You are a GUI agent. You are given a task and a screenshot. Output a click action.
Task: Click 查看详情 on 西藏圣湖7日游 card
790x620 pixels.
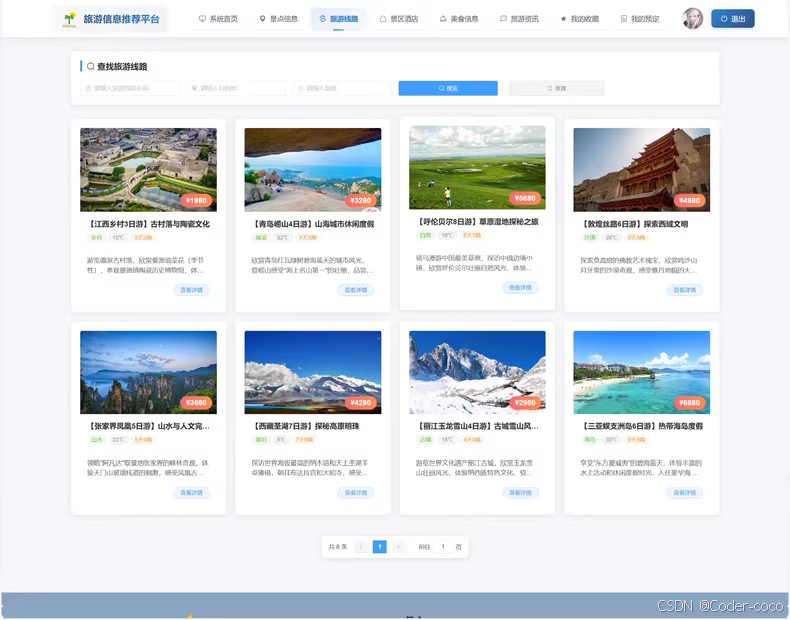(x=356, y=493)
